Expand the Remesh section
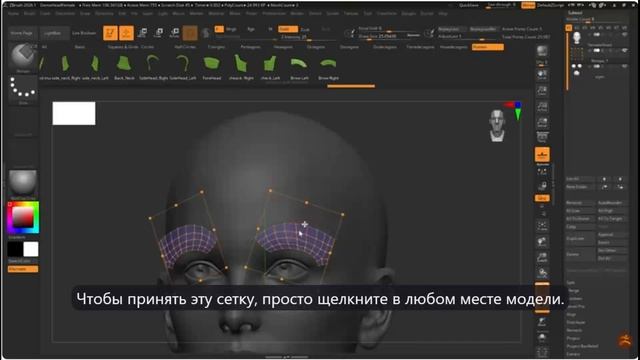 (x=574, y=330)
